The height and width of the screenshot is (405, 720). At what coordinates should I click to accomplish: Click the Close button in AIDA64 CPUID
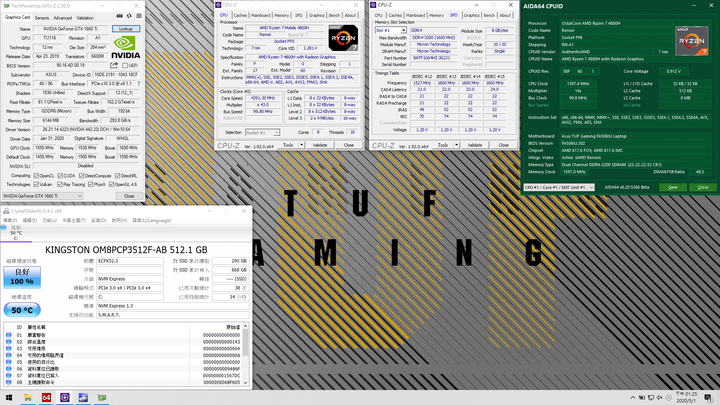pos(703,187)
